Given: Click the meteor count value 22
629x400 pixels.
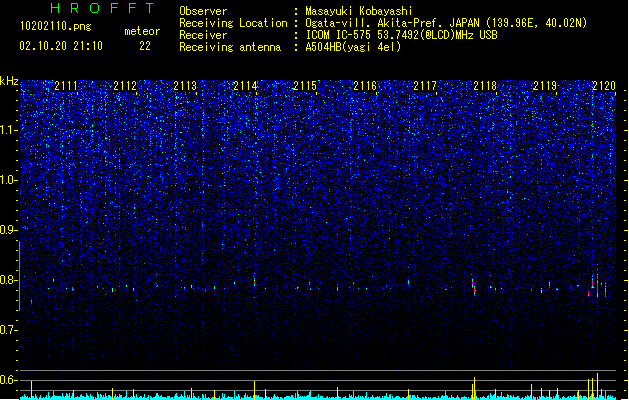Looking at the screenshot, I should point(145,46).
